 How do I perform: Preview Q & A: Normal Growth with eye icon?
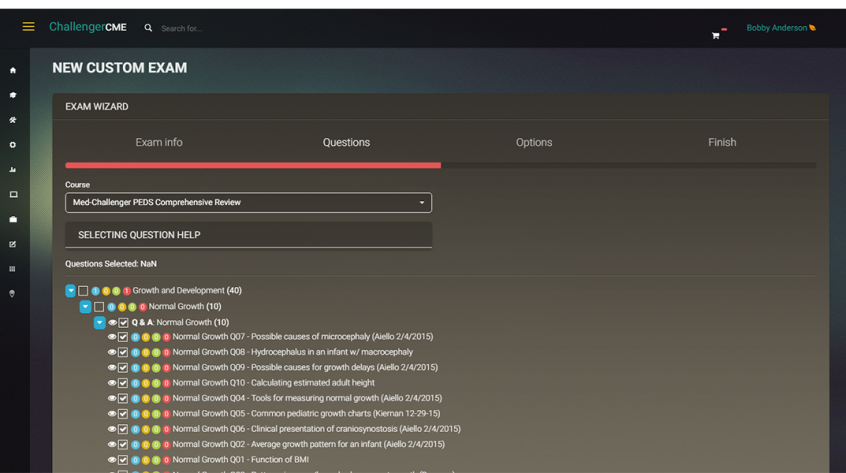coord(112,323)
